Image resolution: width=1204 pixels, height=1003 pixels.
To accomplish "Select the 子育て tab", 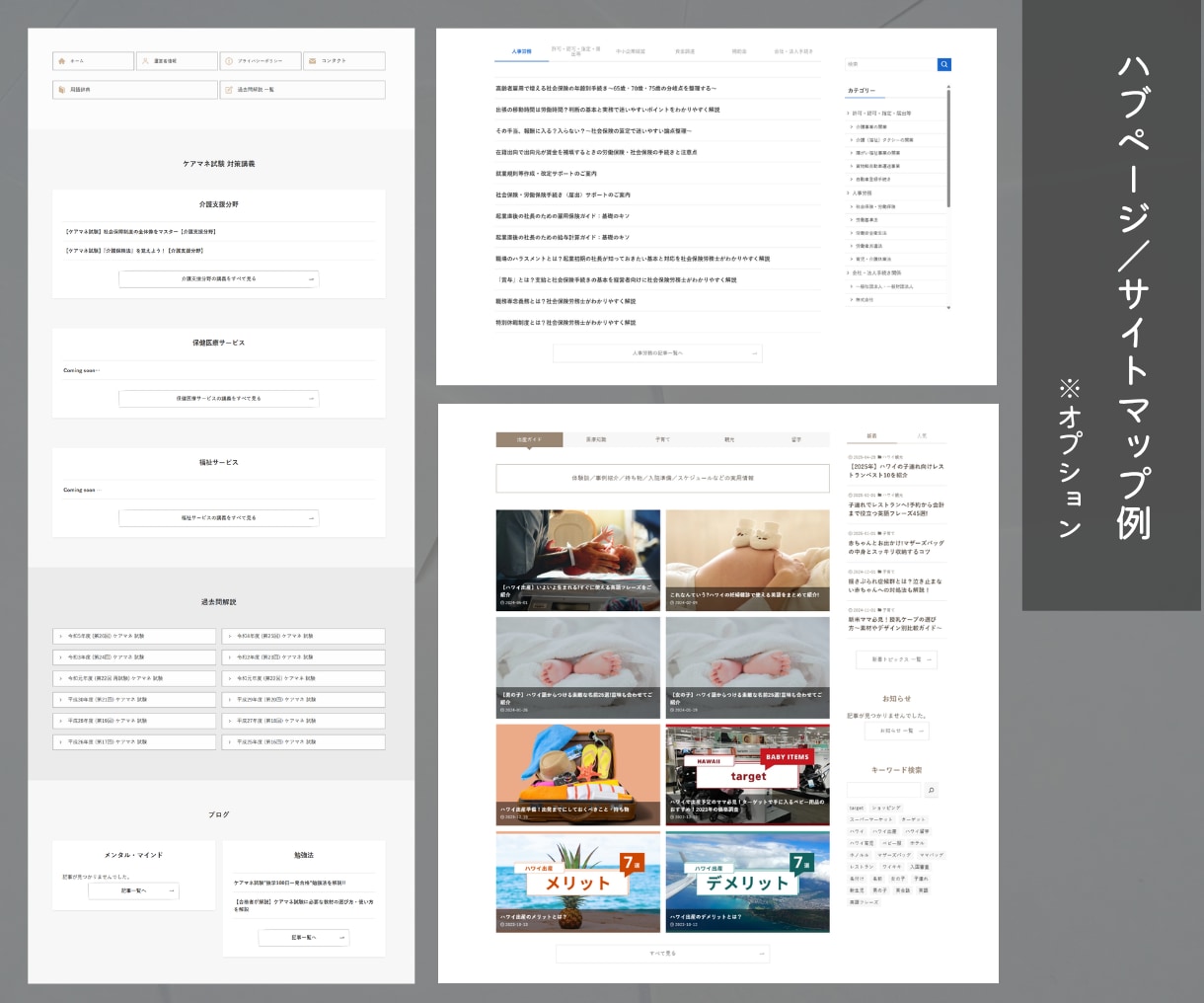I will 662,439.
